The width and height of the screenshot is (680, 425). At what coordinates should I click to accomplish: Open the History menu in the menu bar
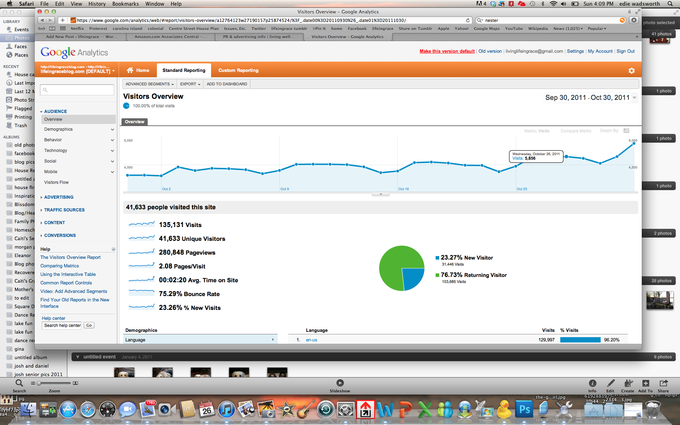click(x=97, y=3)
